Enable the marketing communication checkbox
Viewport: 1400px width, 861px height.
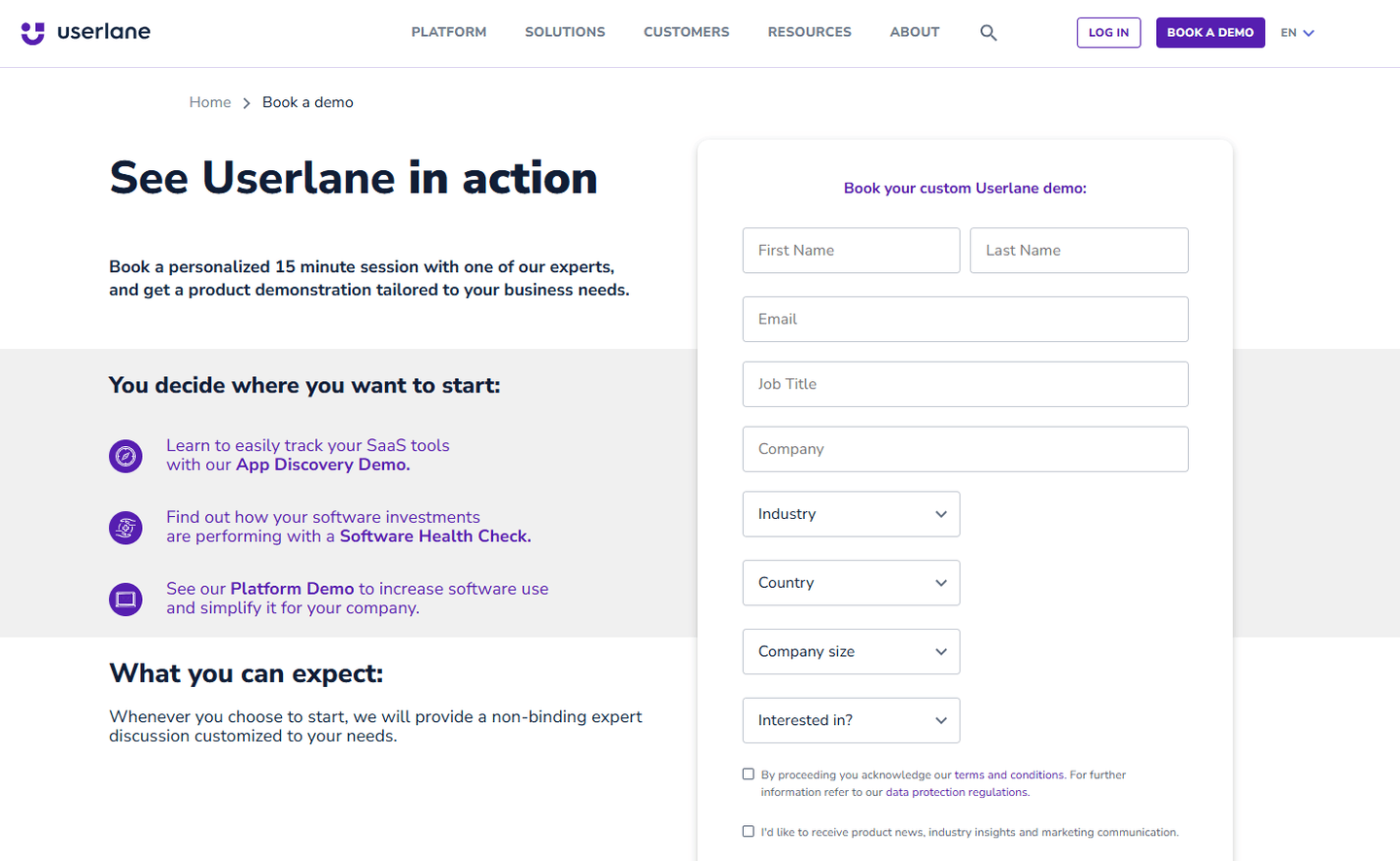[x=748, y=832]
